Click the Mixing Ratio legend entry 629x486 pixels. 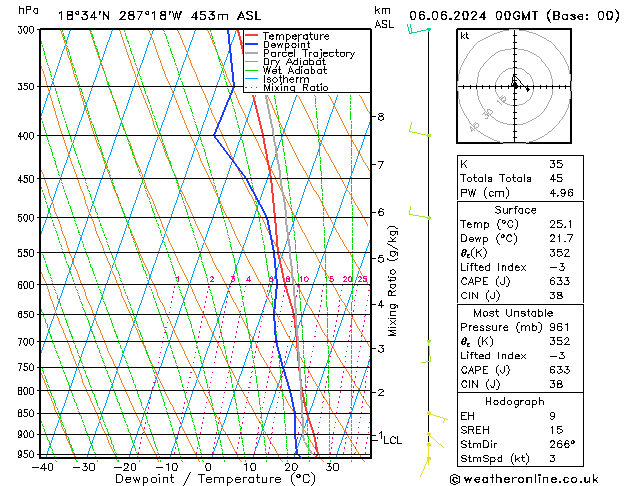pyautogui.click(x=295, y=88)
